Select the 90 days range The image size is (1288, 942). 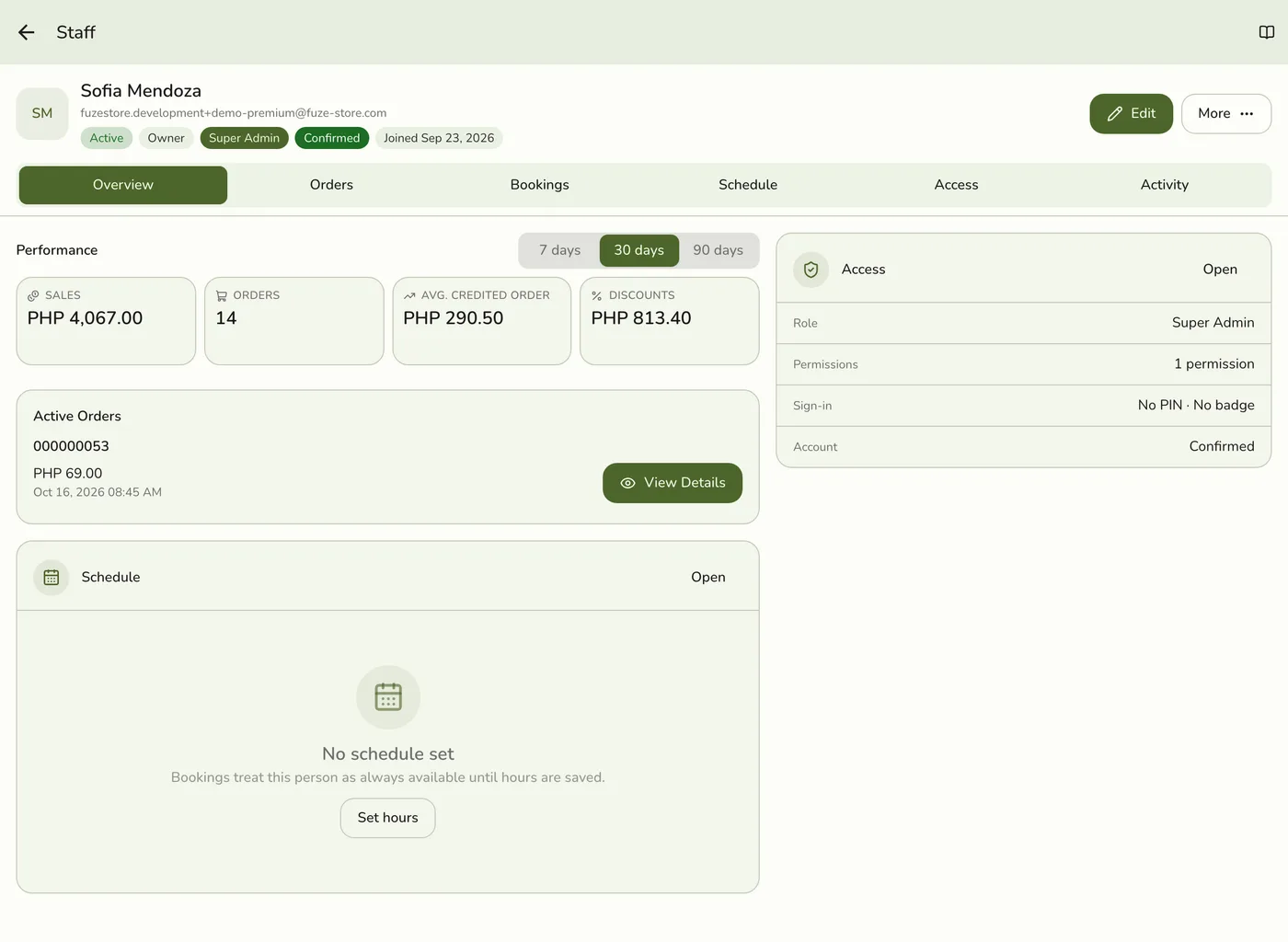pyautogui.click(x=718, y=250)
